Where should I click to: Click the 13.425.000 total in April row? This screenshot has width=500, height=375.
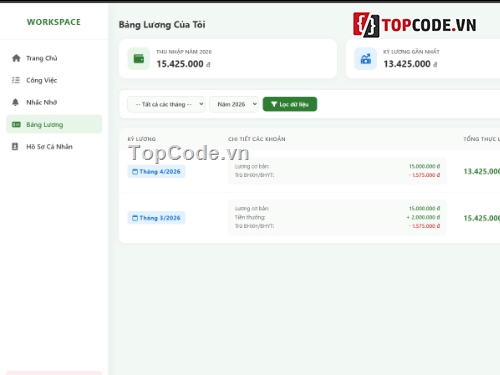pos(482,171)
